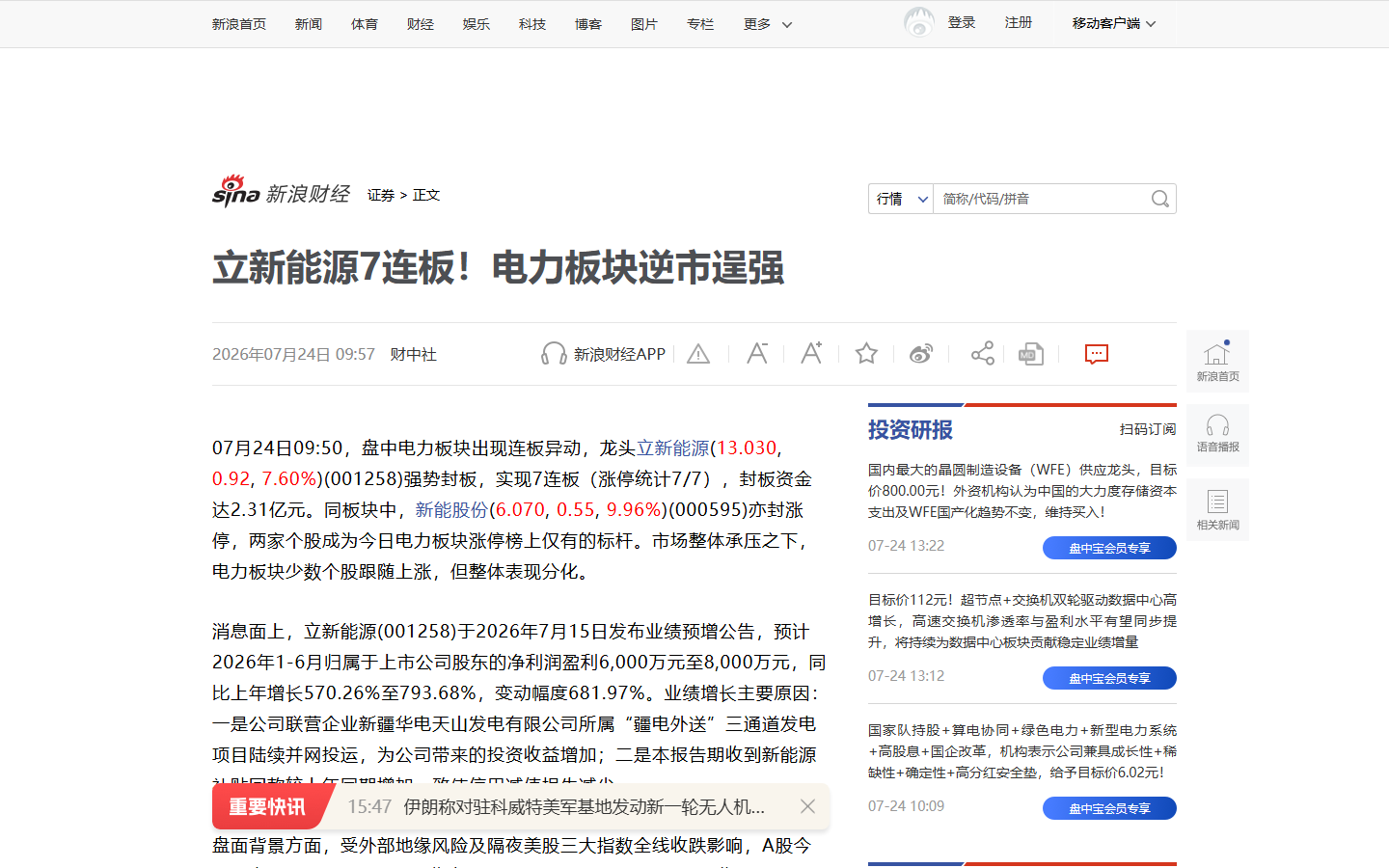Start 语音播报 audio reading
1389x868 pixels.
pyautogui.click(x=1217, y=435)
